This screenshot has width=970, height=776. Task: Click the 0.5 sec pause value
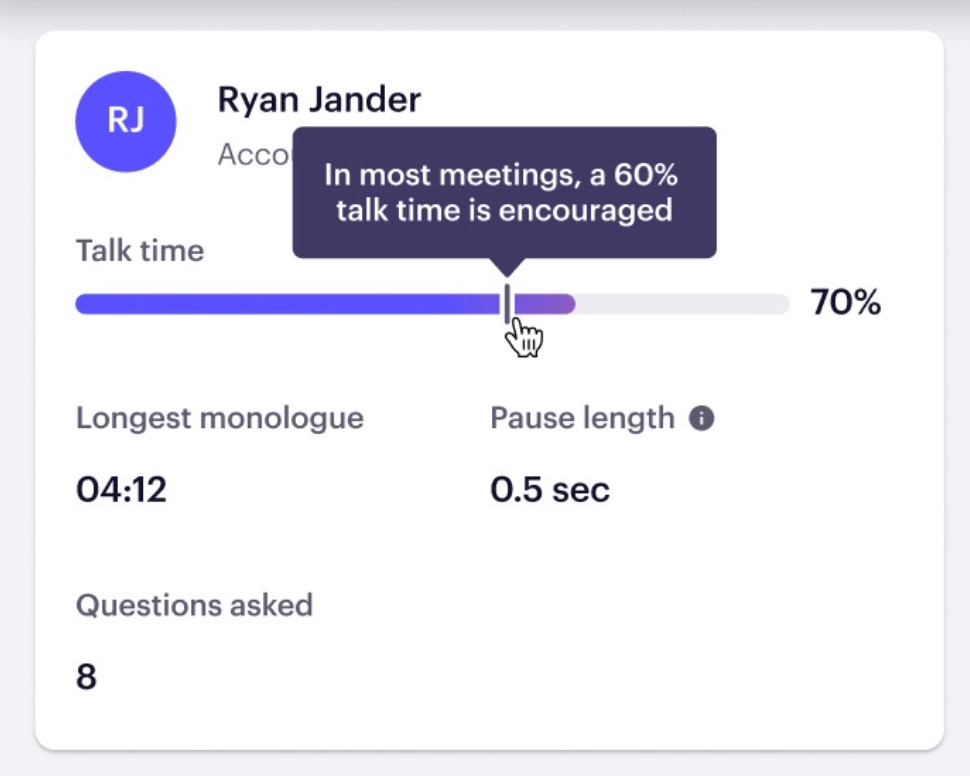(550, 489)
